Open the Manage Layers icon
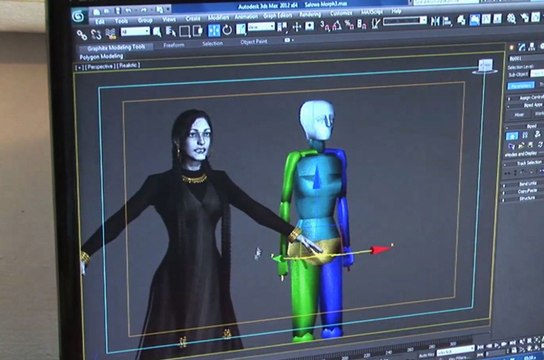The height and width of the screenshot is (360, 544). coord(461,20)
